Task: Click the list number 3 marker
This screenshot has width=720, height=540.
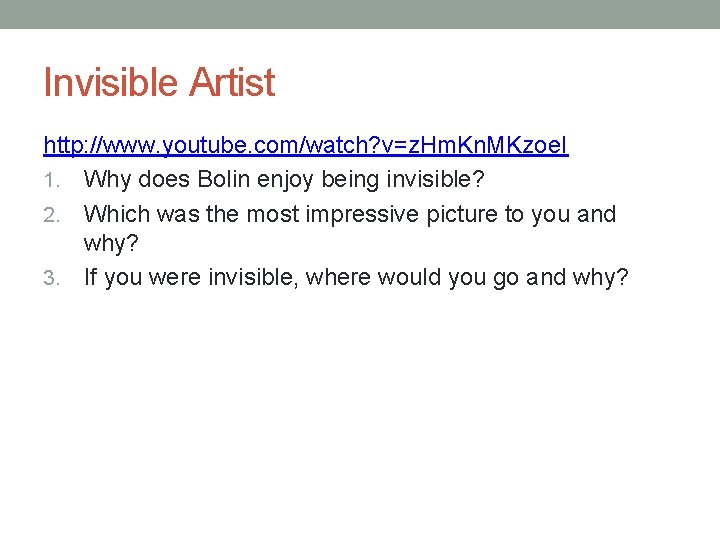Action: pos(51,278)
